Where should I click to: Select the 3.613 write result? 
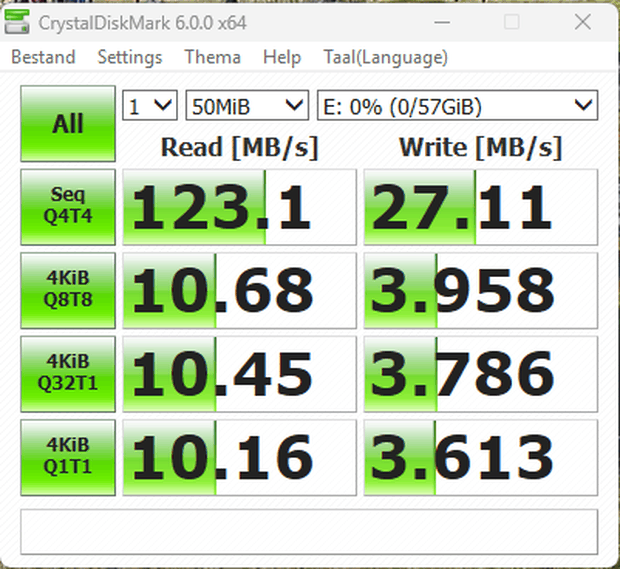(481, 457)
